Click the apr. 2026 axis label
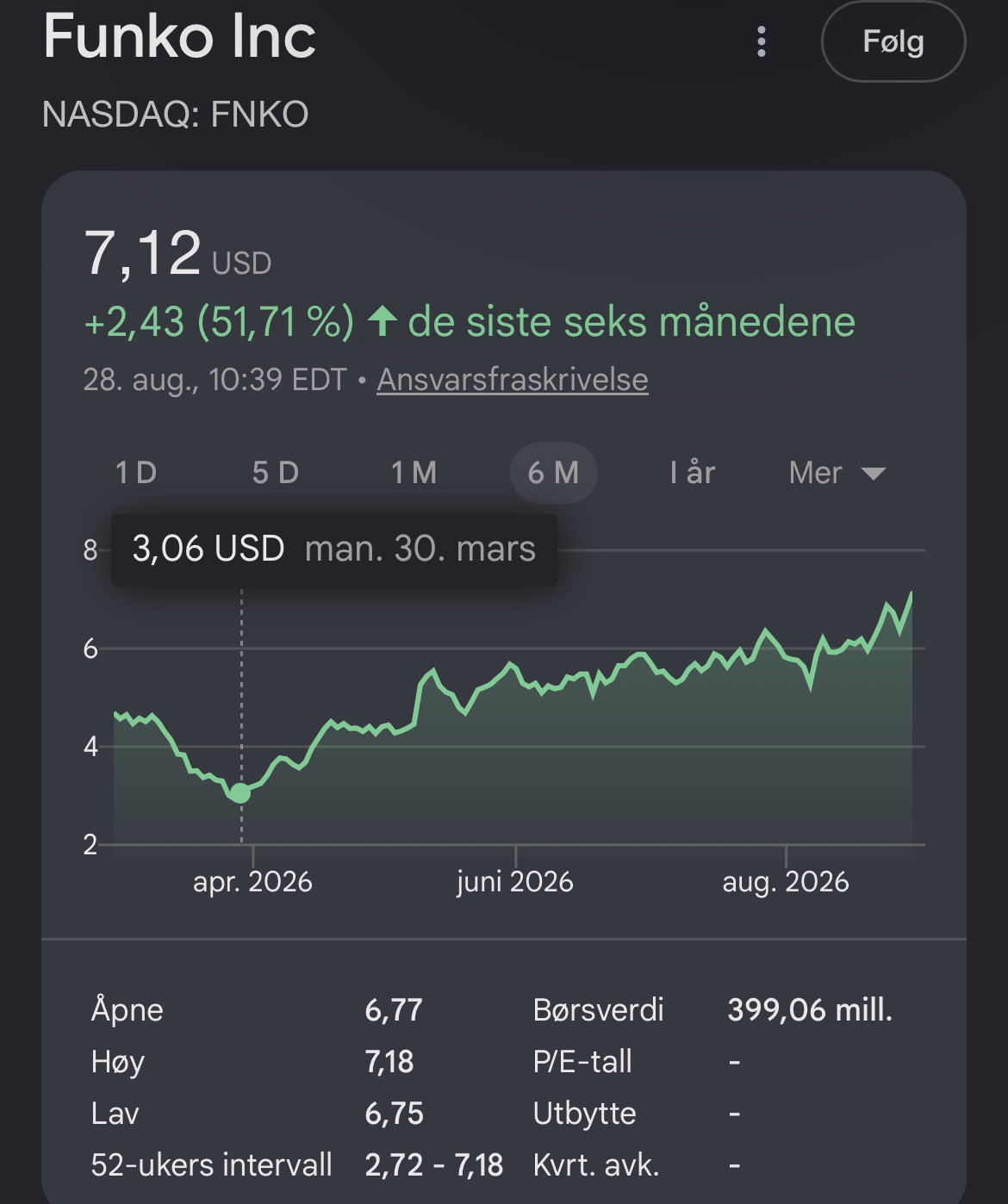The height and width of the screenshot is (1204, 1008). pyautogui.click(x=252, y=882)
